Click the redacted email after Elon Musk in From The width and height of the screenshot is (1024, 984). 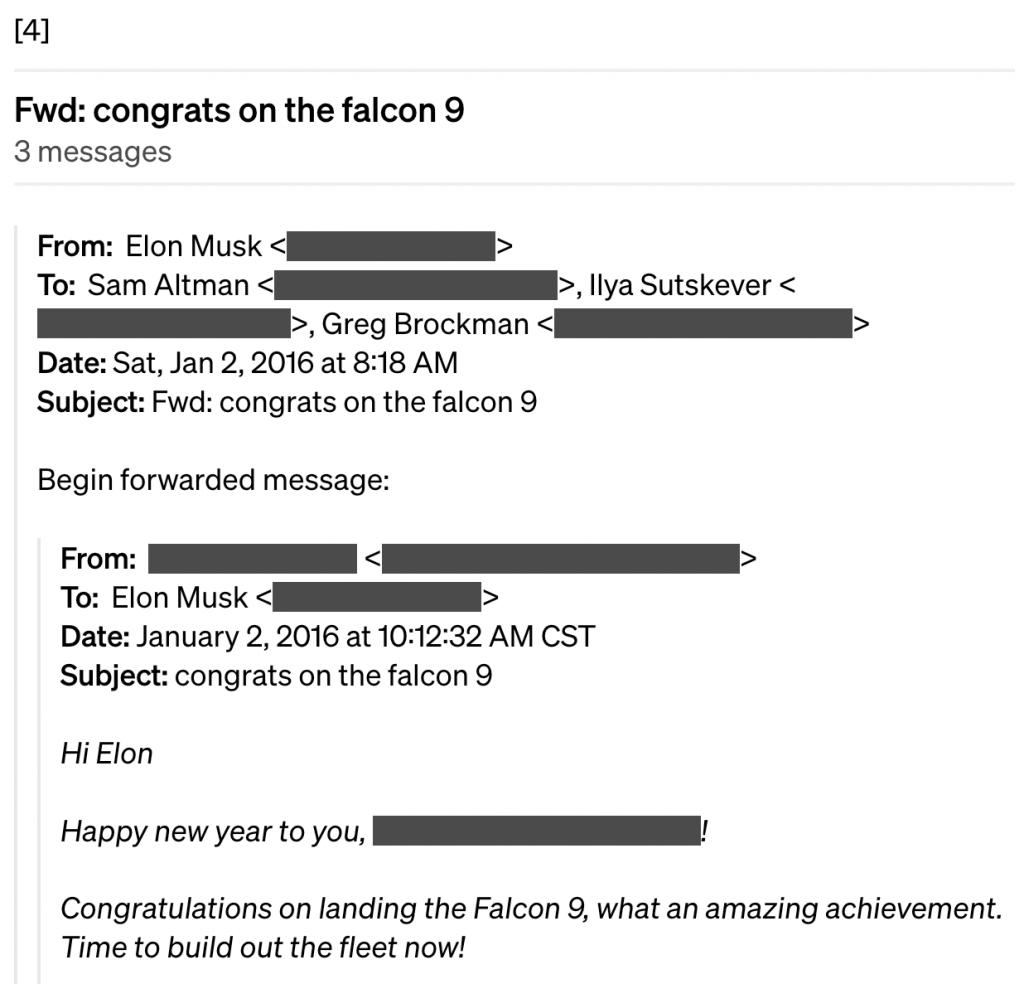[x=391, y=246]
